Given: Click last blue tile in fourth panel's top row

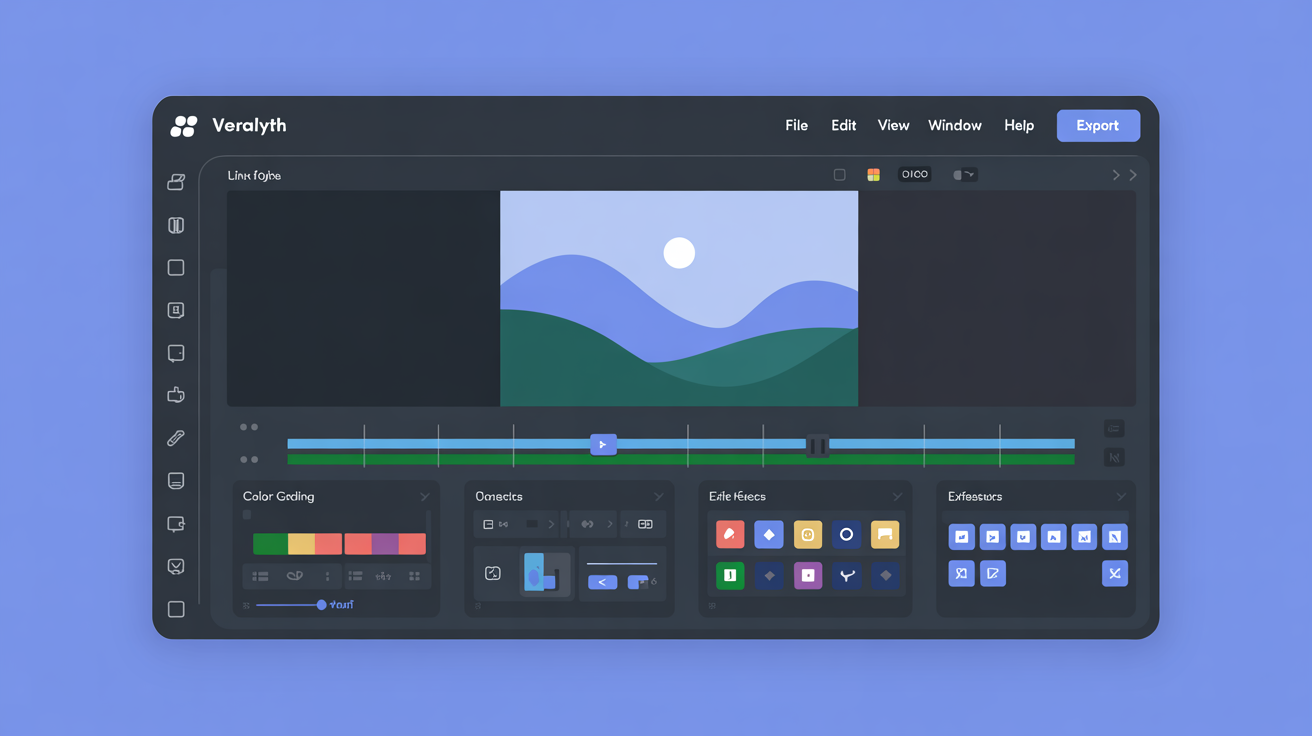Looking at the screenshot, I should pyautogui.click(x=1114, y=537).
